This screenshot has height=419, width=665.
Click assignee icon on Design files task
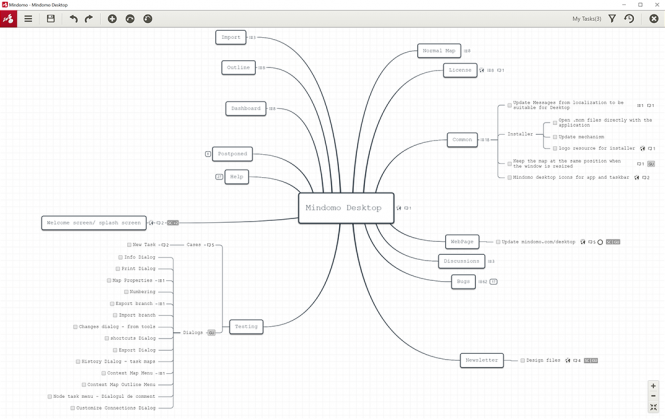[568, 360]
